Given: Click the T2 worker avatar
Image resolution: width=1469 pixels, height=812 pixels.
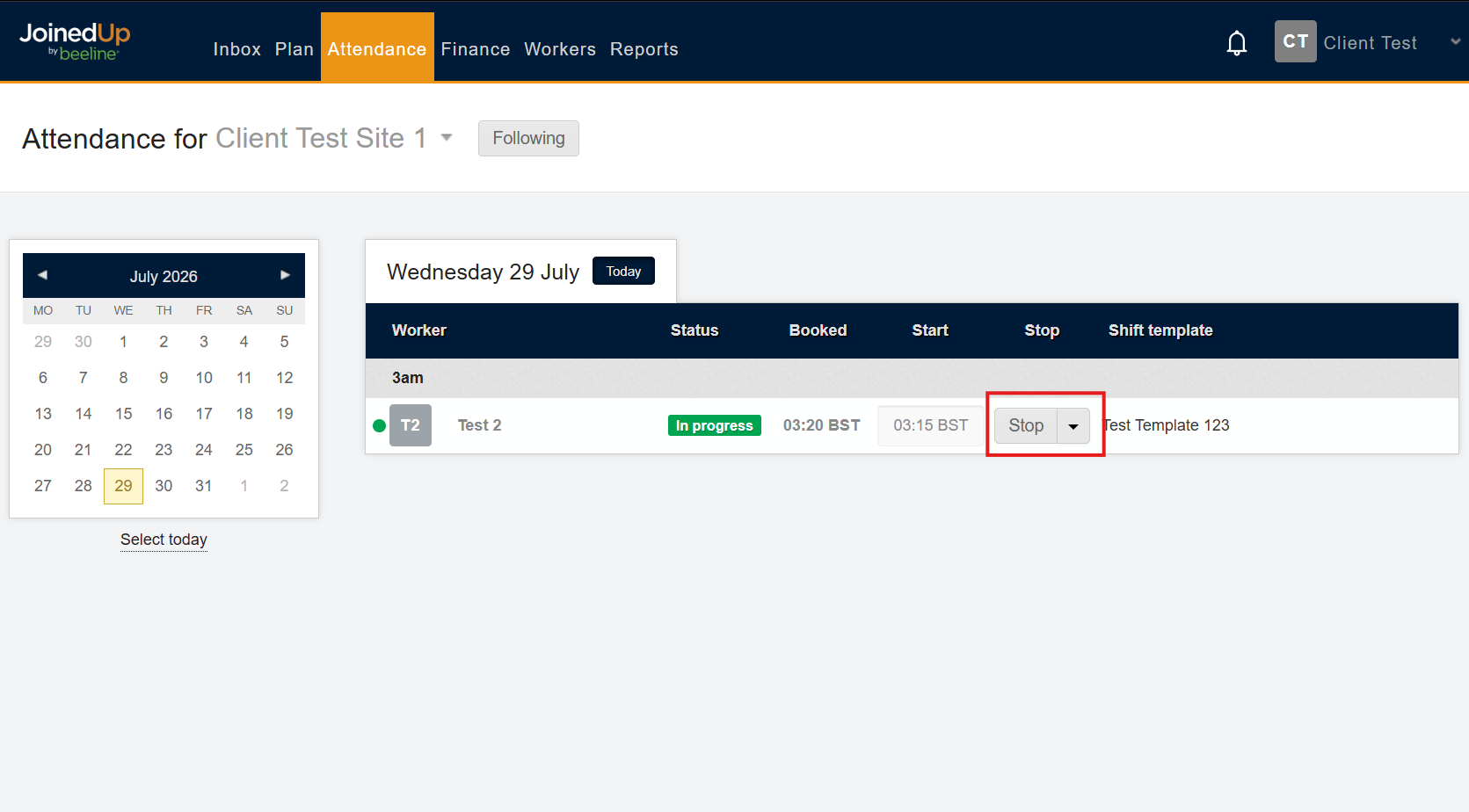Looking at the screenshot, I should (x=411, y=425).
